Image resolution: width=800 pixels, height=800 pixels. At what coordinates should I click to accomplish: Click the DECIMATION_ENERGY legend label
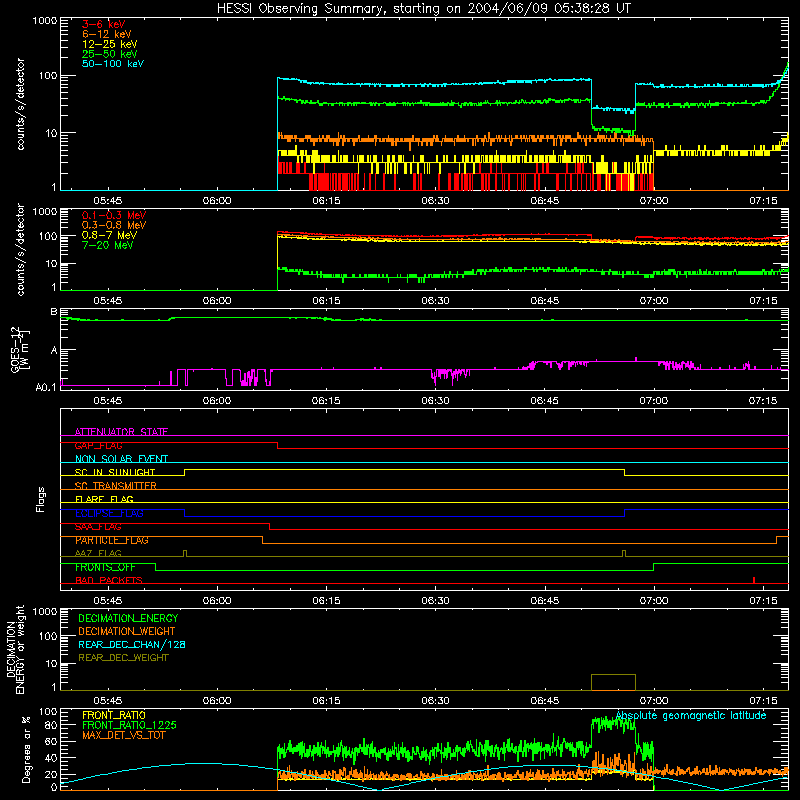click(128, 618)
